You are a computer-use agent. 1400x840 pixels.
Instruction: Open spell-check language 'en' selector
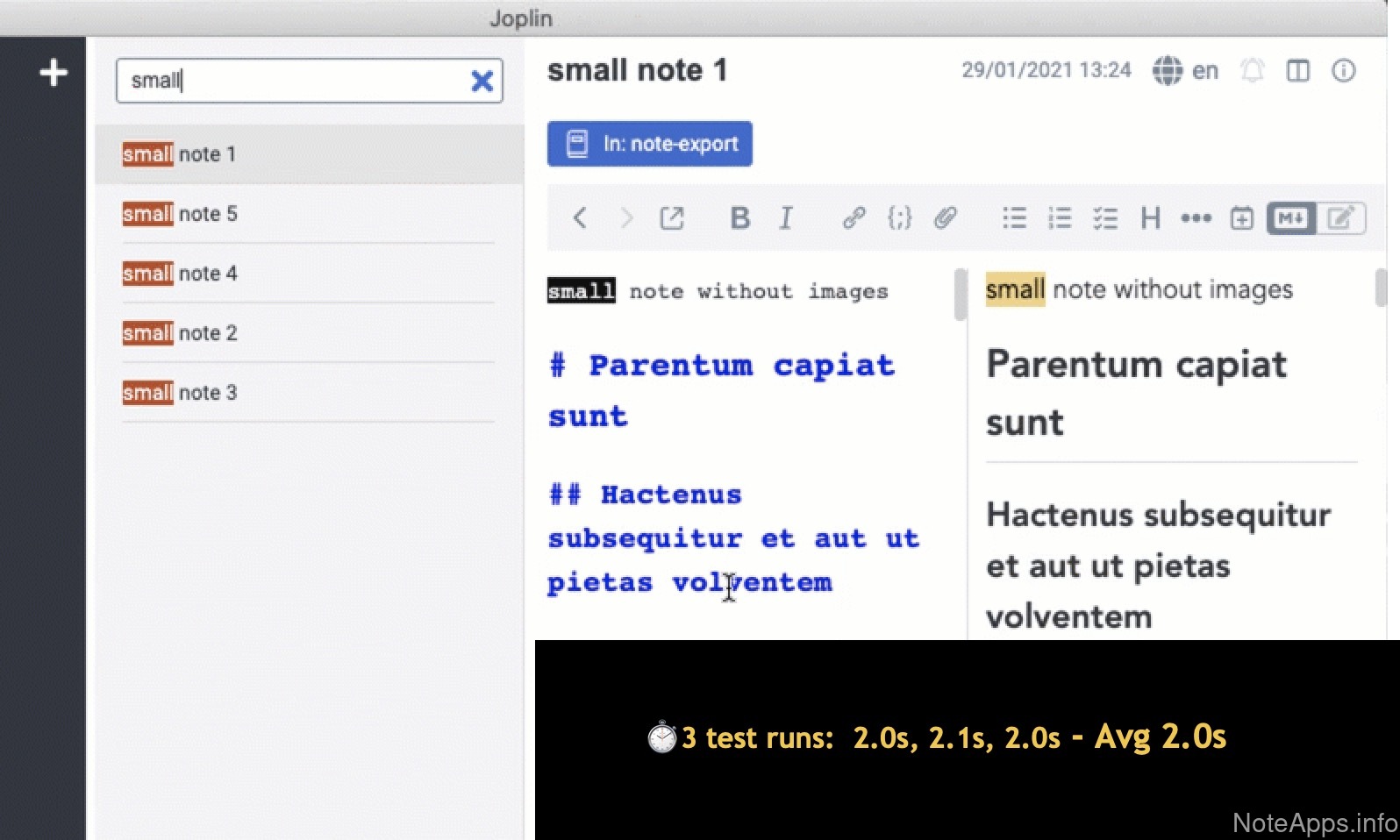tap(1185, 71)
